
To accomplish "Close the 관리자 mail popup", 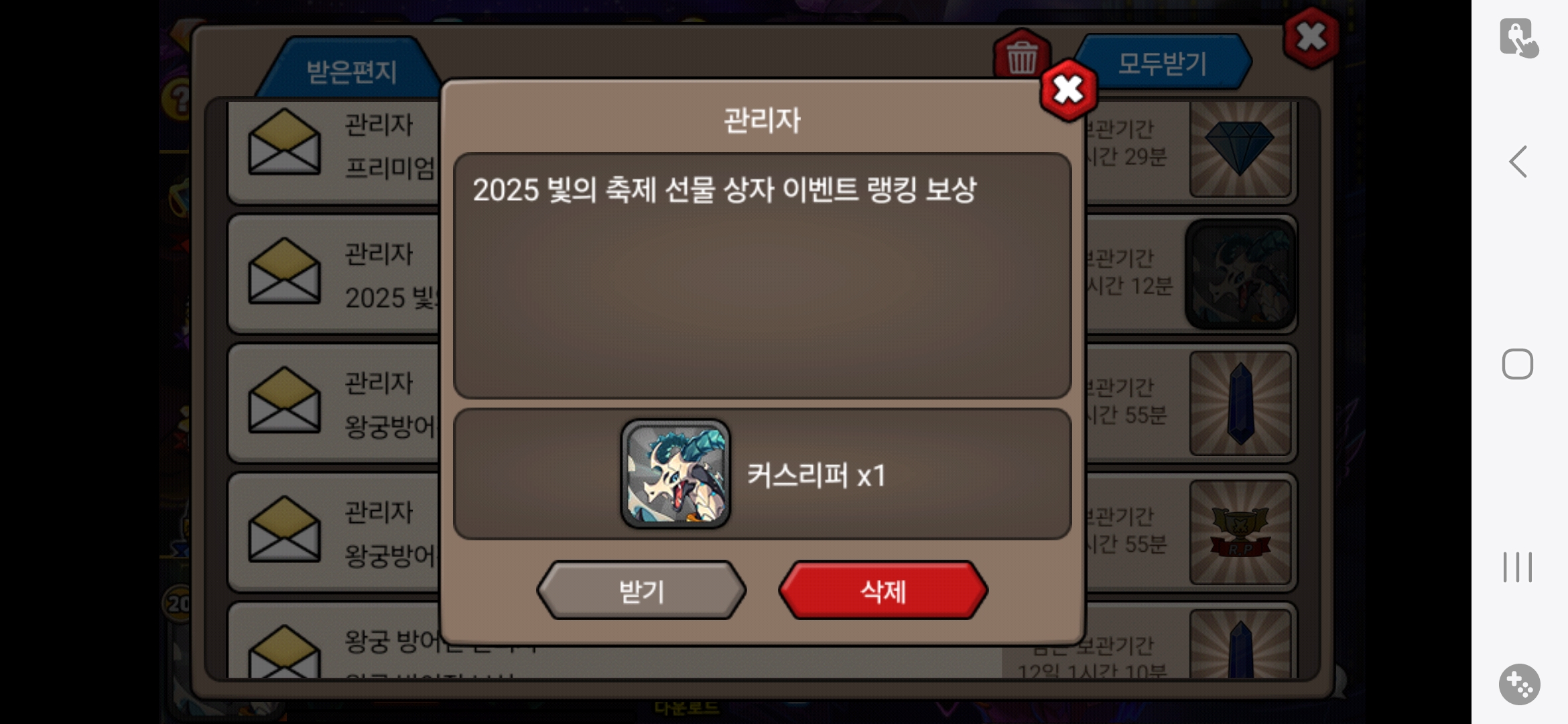I will point(1068,90).
